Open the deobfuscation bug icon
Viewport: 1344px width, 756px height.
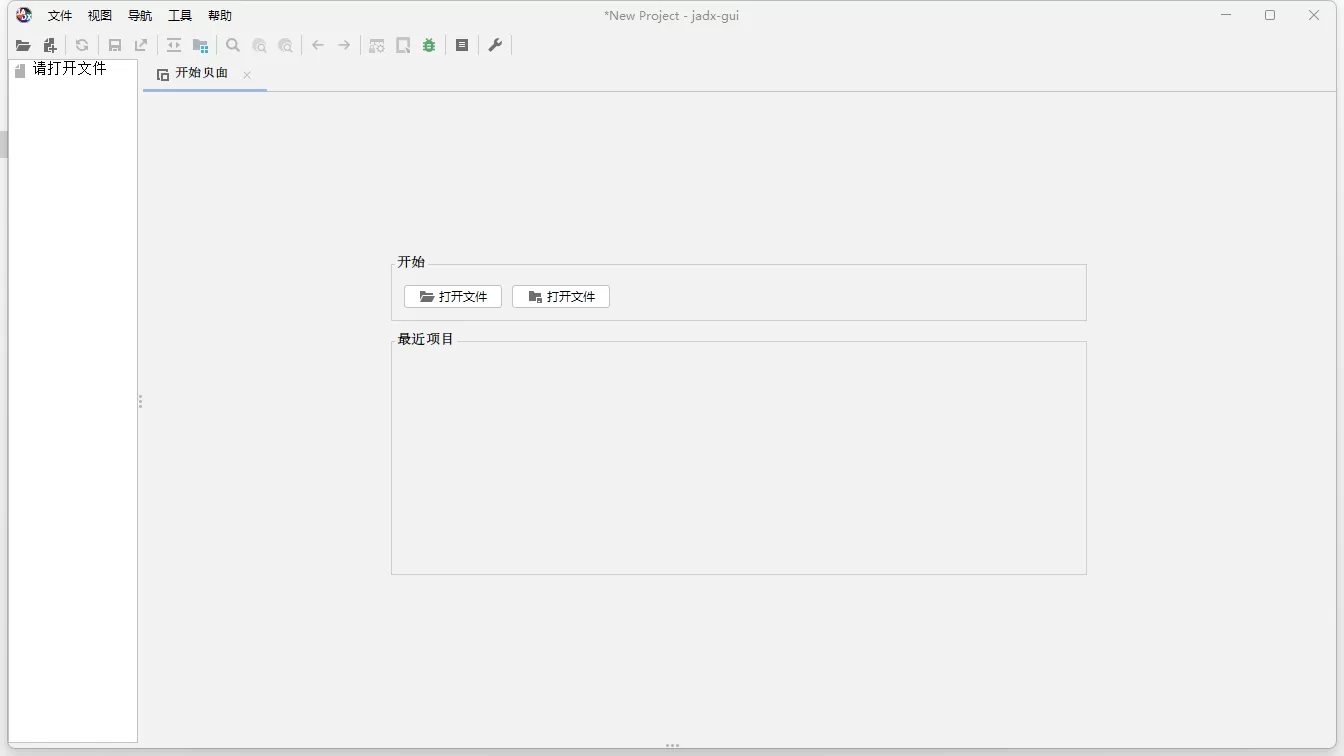pos(428,45)
